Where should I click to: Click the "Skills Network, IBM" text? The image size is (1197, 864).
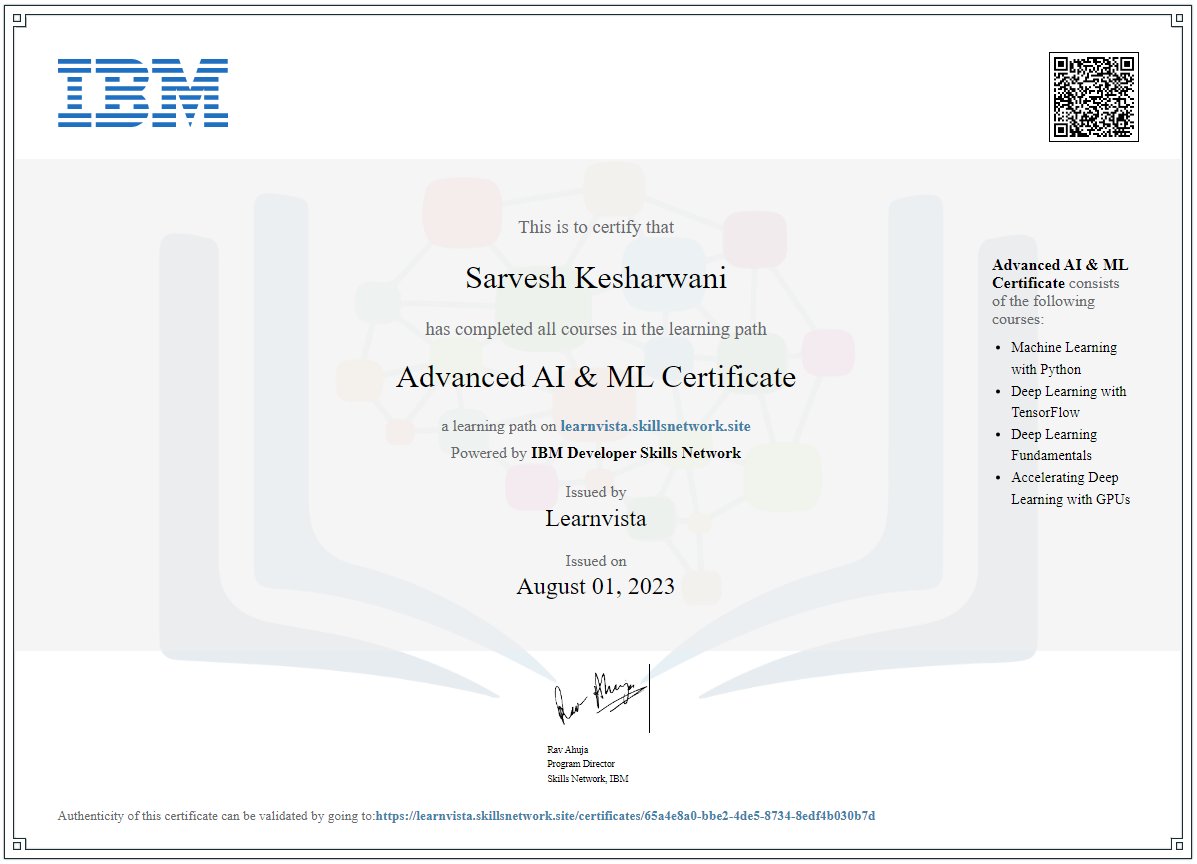[588, 779]
